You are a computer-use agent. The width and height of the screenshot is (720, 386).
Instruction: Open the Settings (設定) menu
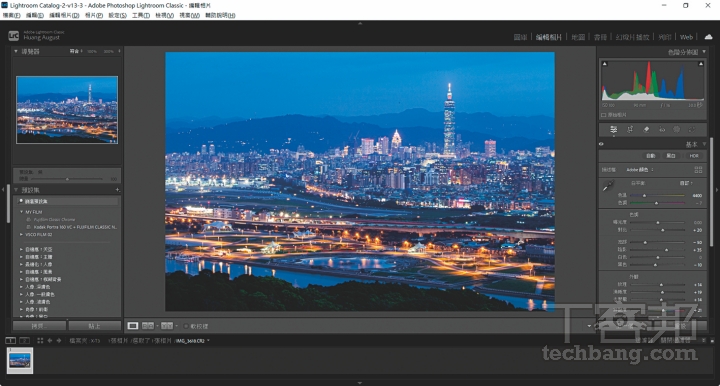(x=118, y=15)
